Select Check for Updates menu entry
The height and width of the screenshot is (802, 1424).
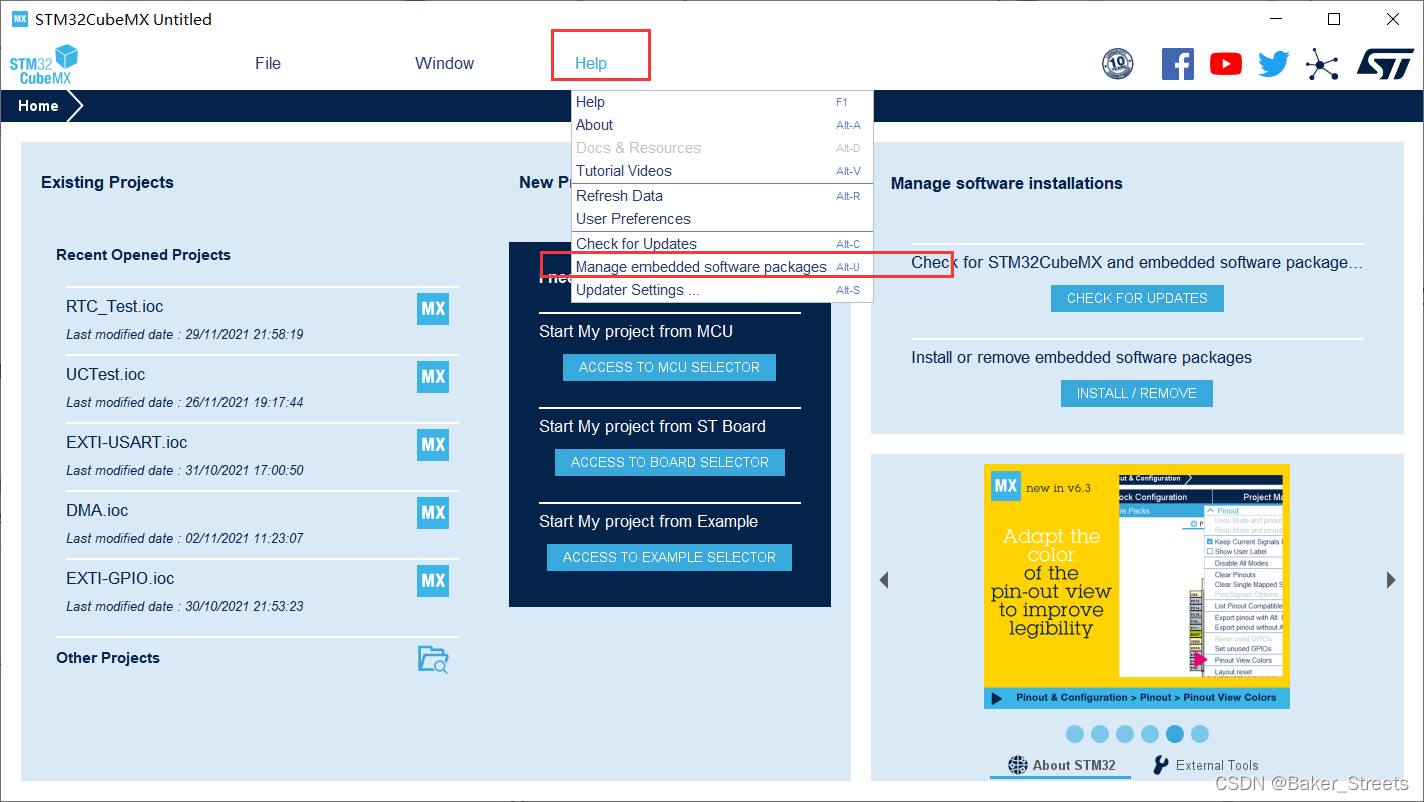tap(722, 244)
